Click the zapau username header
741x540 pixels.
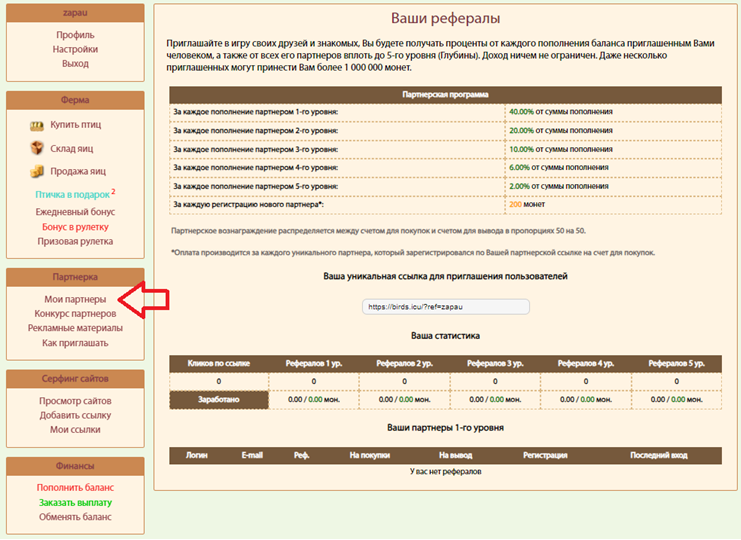pos(75,13)
